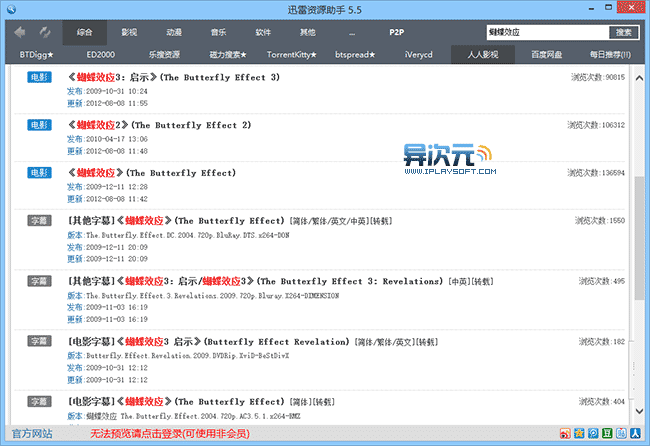Choose the 乐搜资源 search source
This screenshot has width=650, height=446.
coord(165,55)
